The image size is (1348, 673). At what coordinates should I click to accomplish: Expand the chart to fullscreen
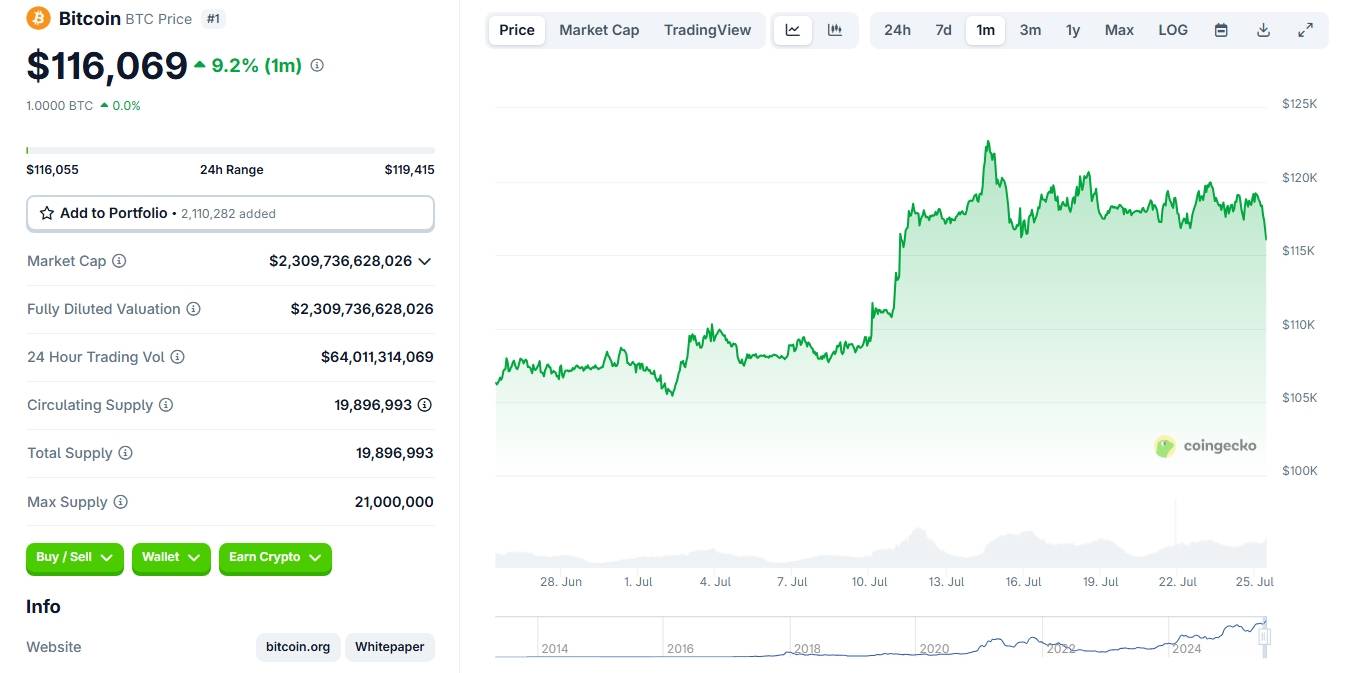[1305, 30]
